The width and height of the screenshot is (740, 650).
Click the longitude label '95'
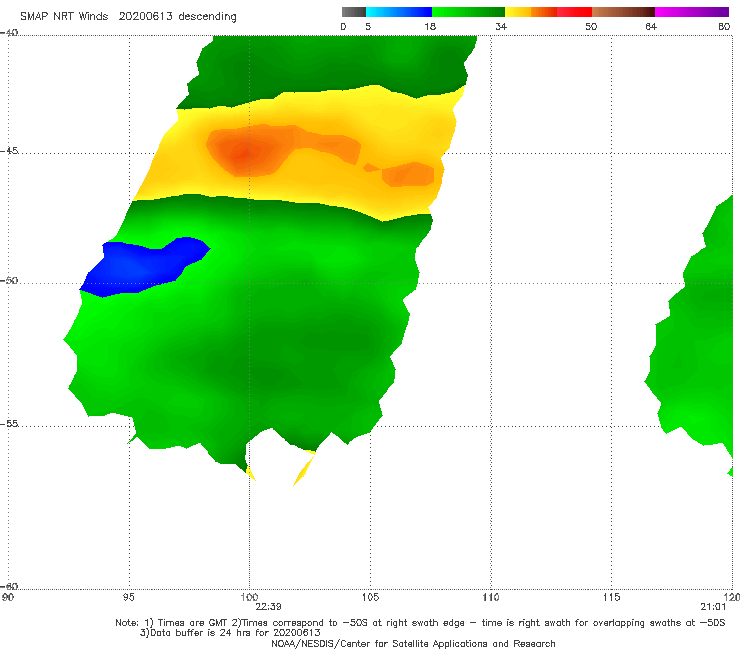(128, 597)
